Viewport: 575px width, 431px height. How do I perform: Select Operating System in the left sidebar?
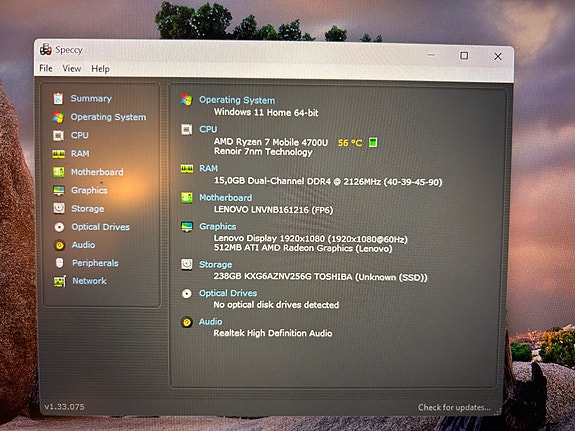pyautogui.click(x=108, y=117)
